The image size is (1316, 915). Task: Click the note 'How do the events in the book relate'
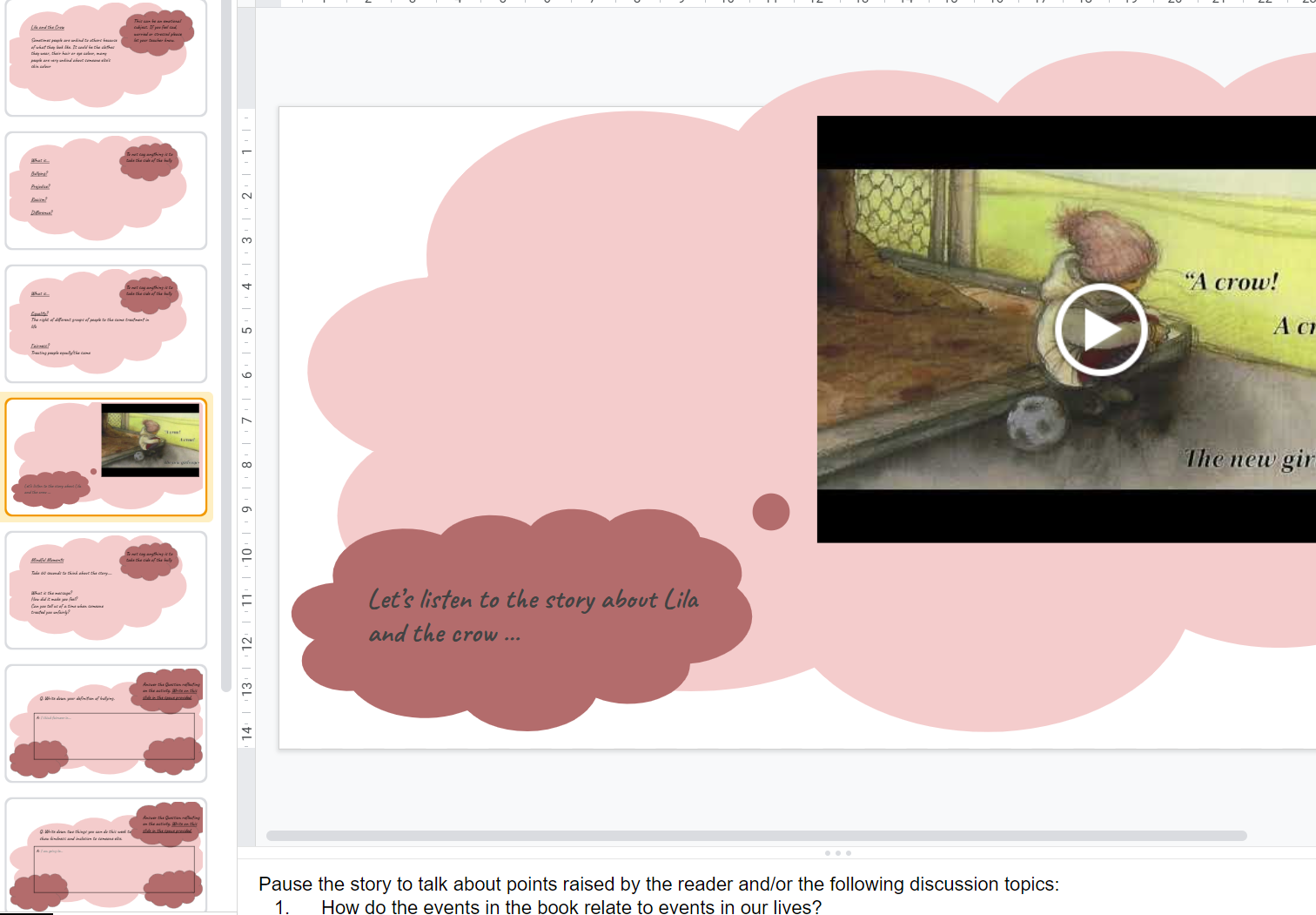(571, 907)
